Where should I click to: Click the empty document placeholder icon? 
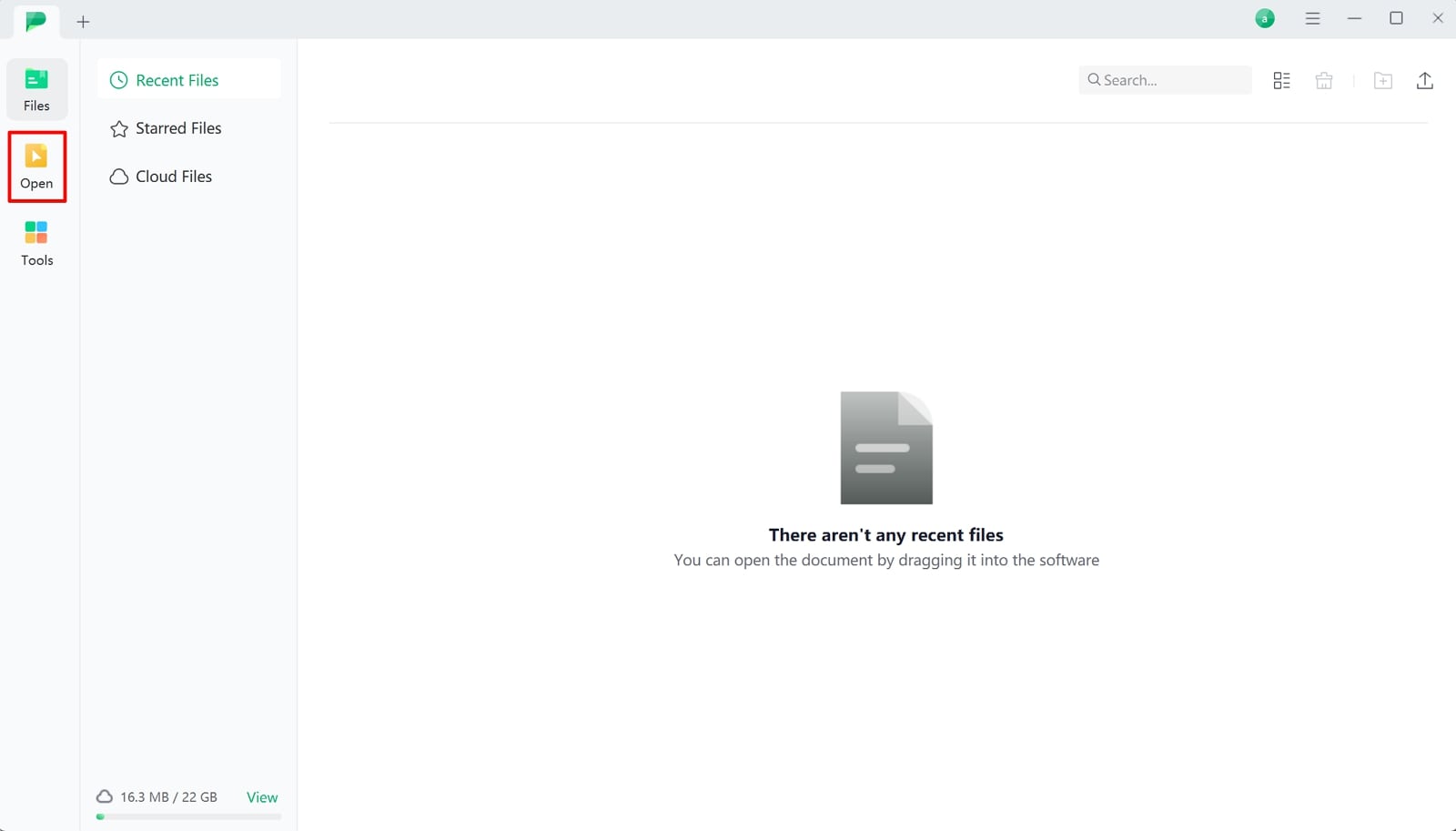tap(886, 448)
